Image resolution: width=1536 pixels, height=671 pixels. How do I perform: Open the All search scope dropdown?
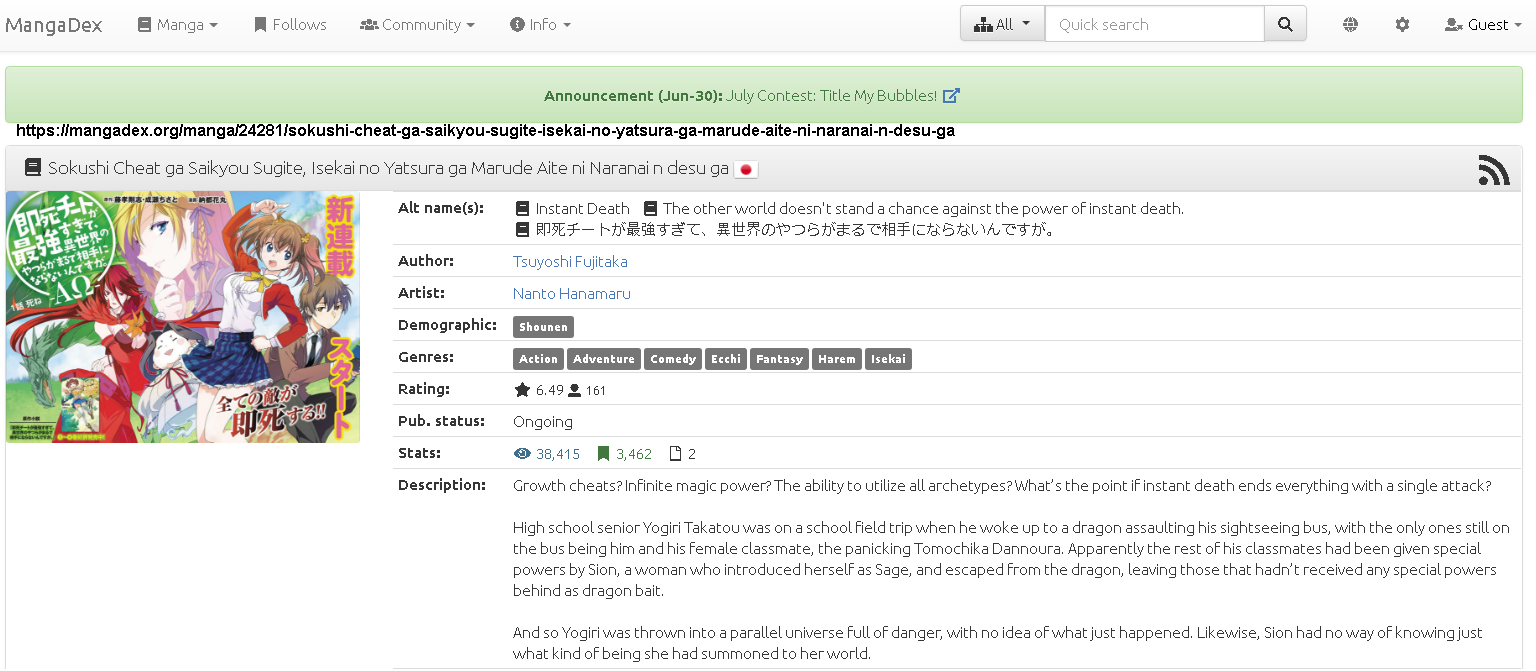click(1002, 24)
